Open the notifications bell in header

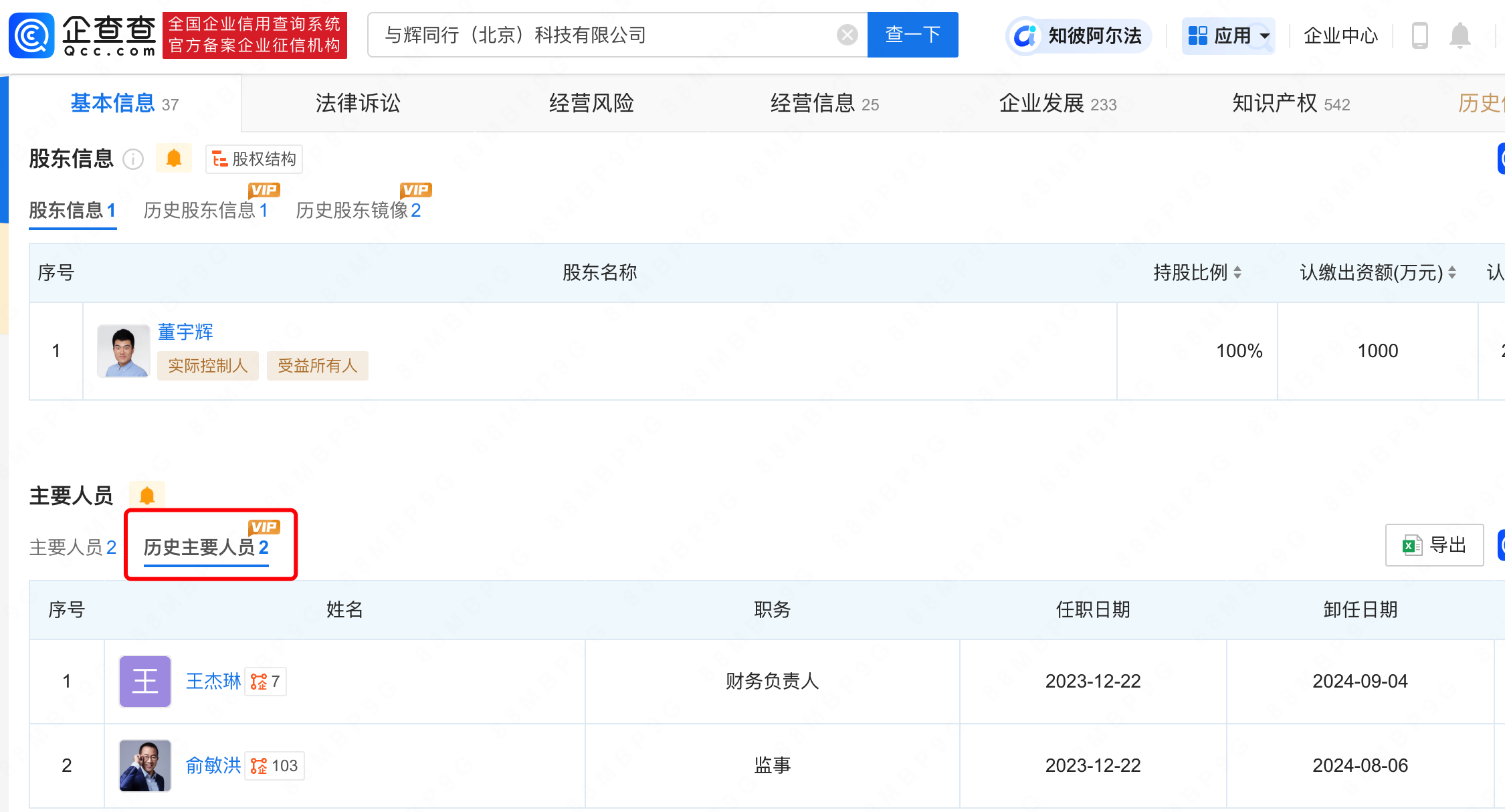(1460, 35)
